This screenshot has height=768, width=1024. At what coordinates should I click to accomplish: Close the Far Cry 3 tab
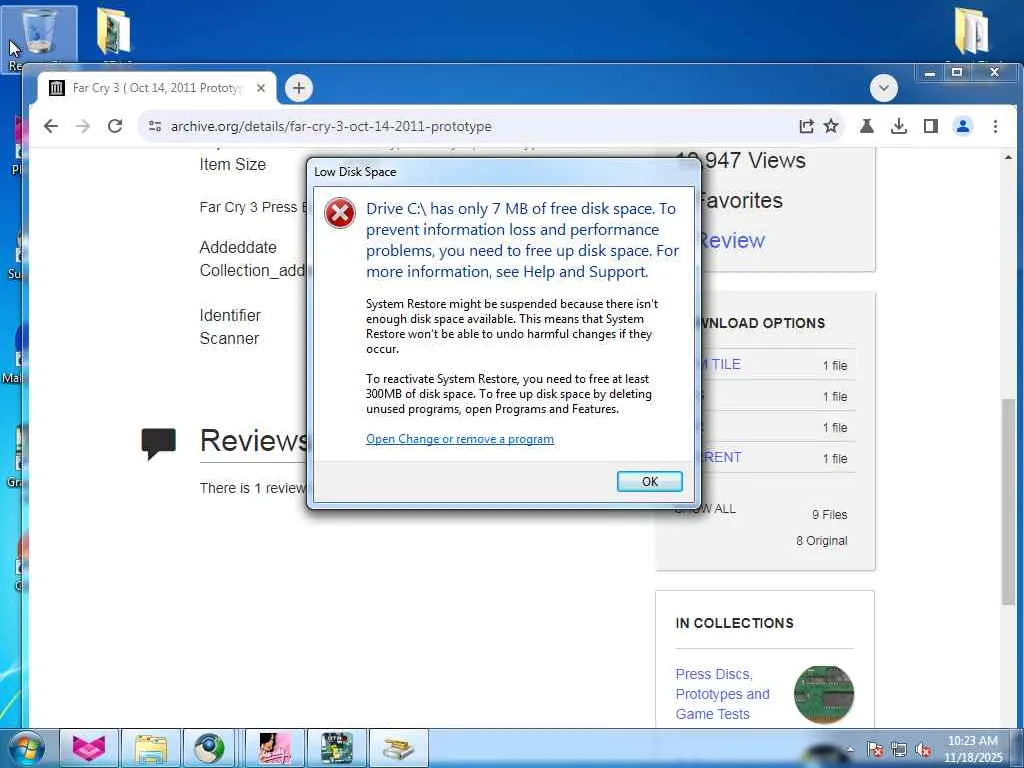(x=261, y=88)
